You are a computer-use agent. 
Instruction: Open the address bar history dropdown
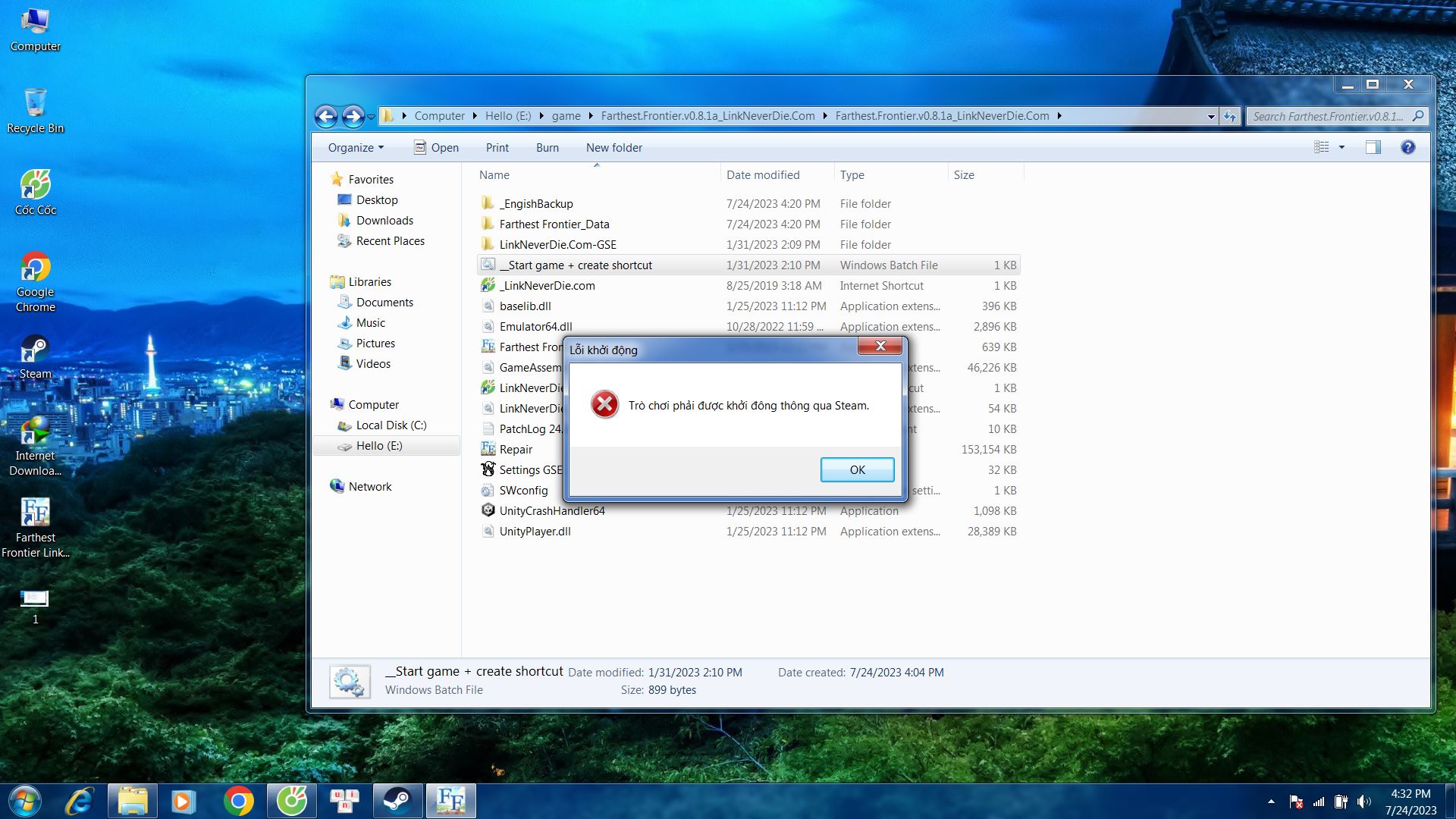pyautogui.click(x=1210, y=116)
